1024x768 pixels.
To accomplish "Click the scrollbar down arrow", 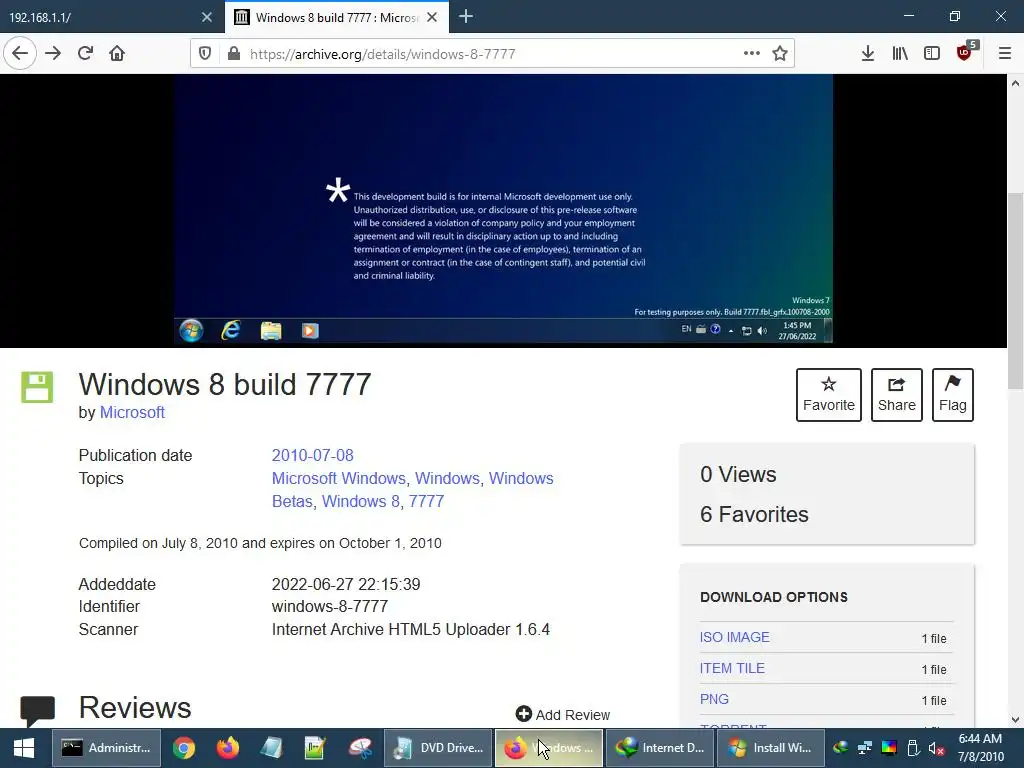I will coord(1015,720).
